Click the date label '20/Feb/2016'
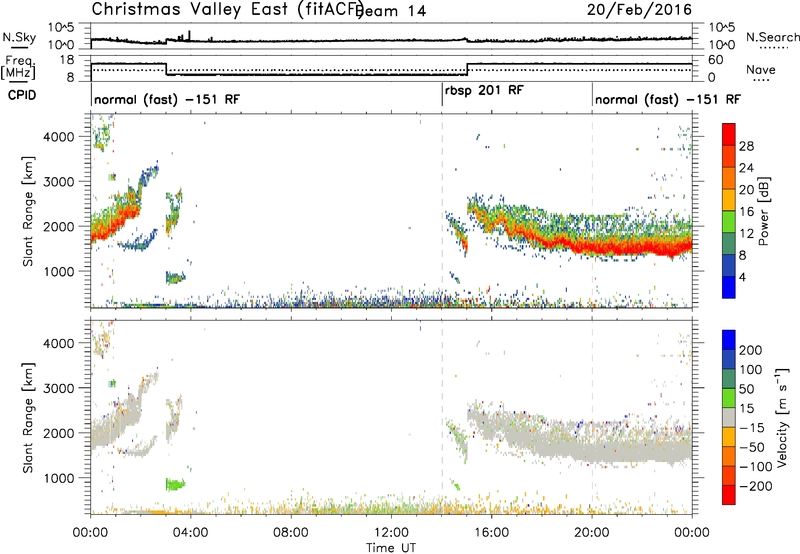 pos(639,10)
